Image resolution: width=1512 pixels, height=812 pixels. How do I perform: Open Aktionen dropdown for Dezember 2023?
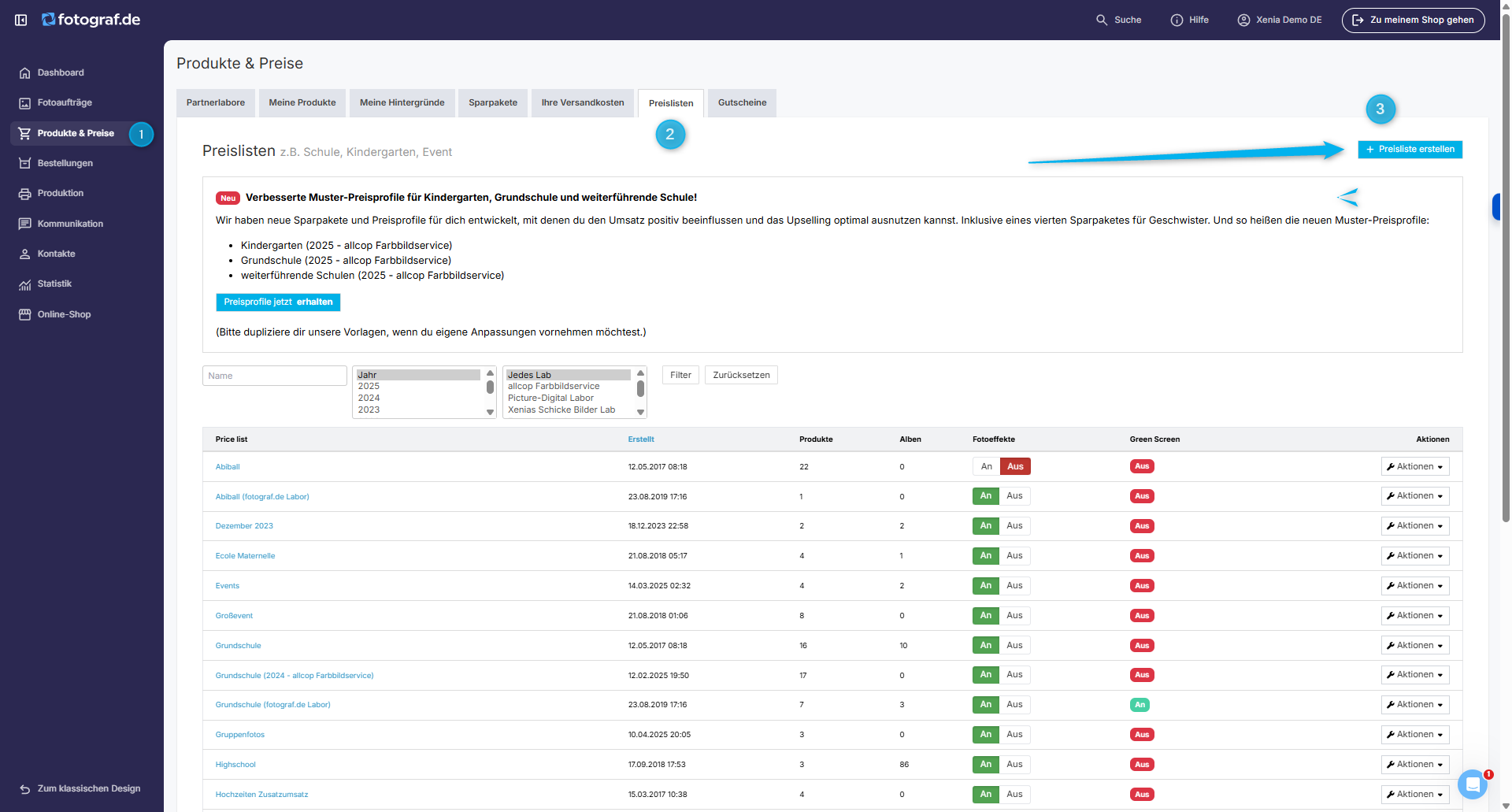(1415, 526)
